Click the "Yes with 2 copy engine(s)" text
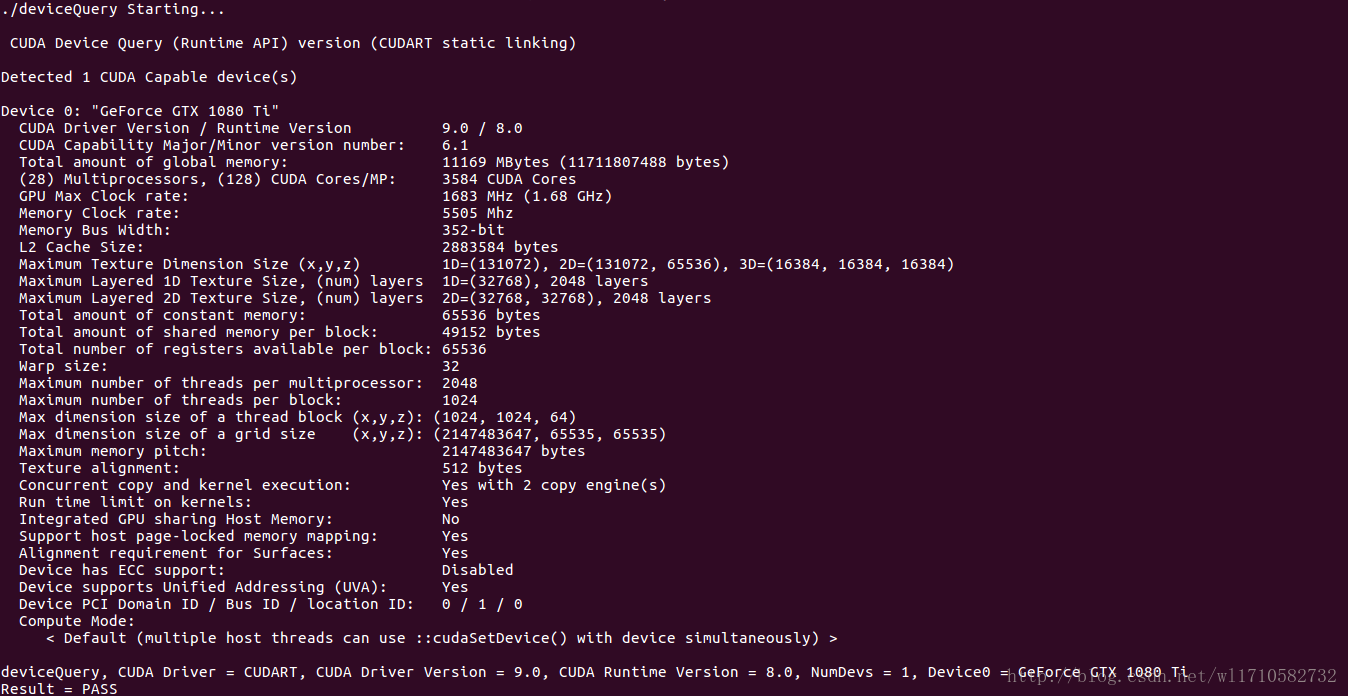 (x=554, y=485)
